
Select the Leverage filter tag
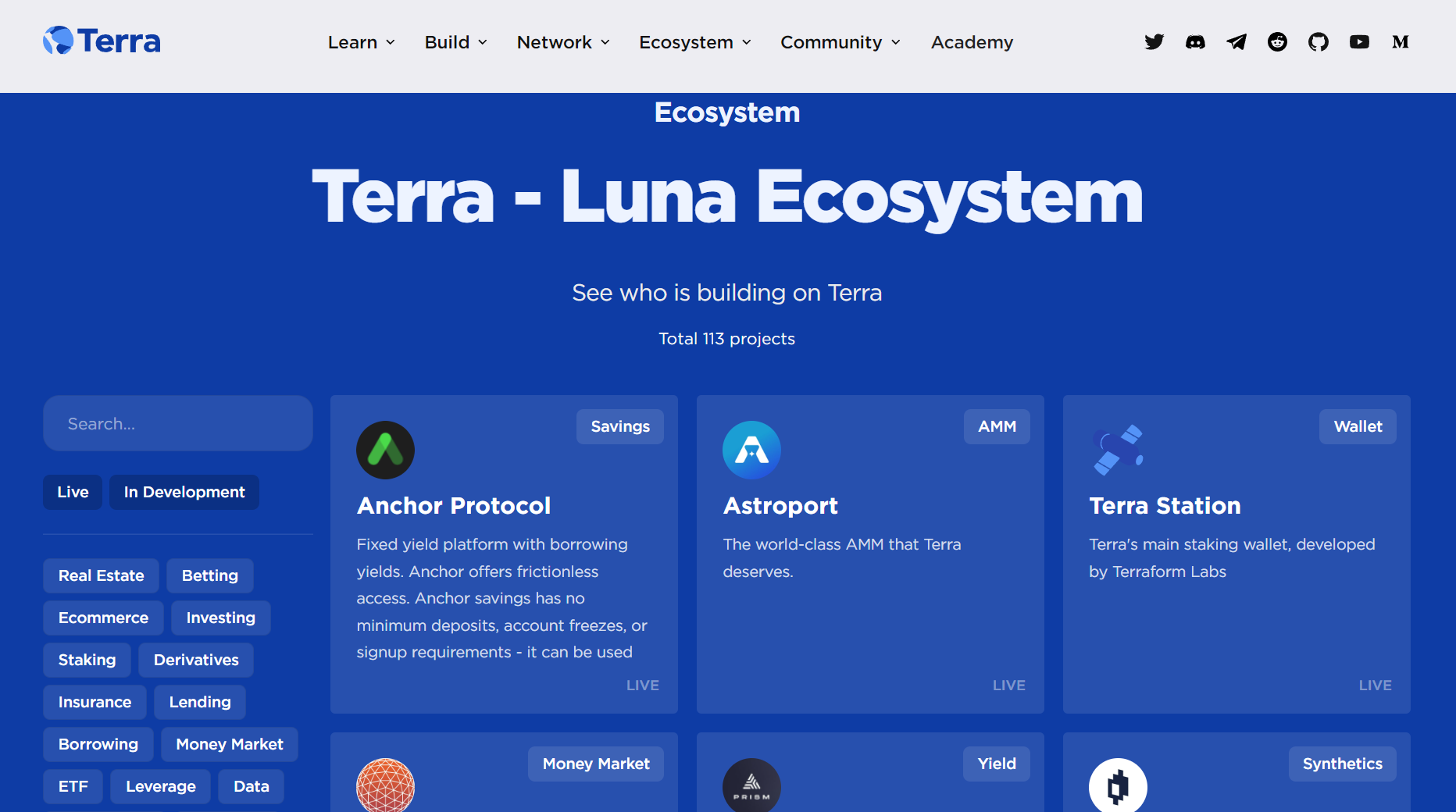[x=161, y=786]
